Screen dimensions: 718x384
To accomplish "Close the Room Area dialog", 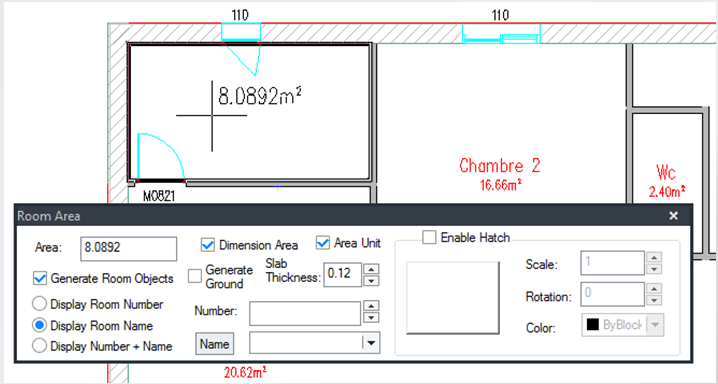I will 673,216.
